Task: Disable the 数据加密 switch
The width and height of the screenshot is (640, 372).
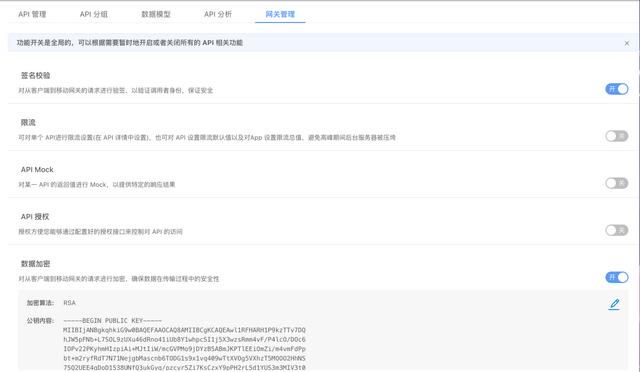Action: click(616, 277)
